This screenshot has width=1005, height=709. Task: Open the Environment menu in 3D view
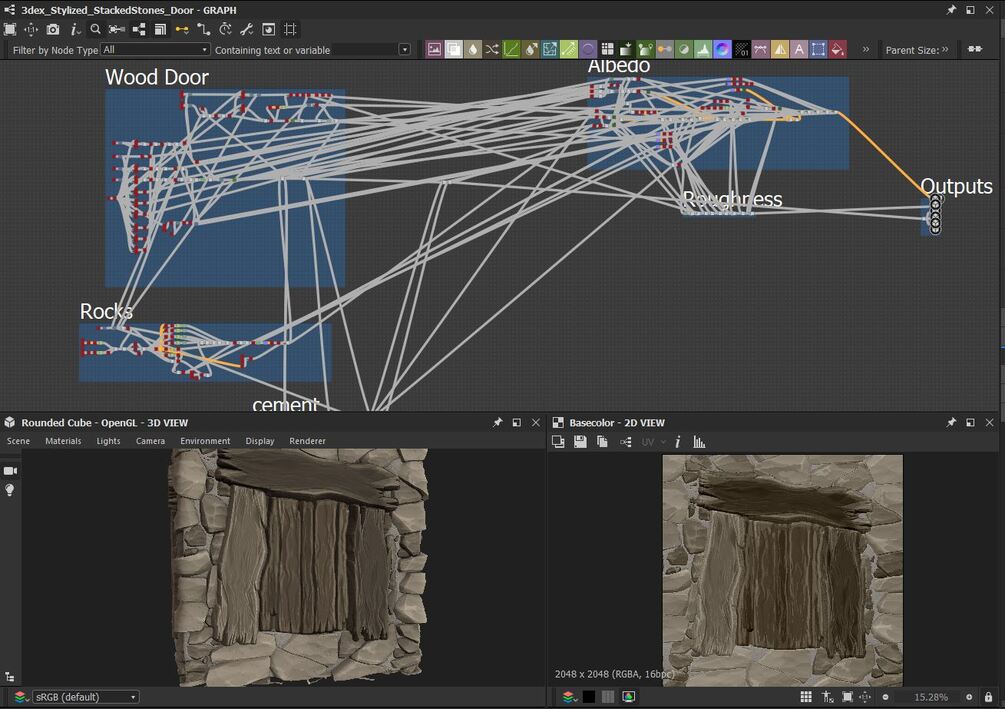pyautogui.click(x=205, y=441)
